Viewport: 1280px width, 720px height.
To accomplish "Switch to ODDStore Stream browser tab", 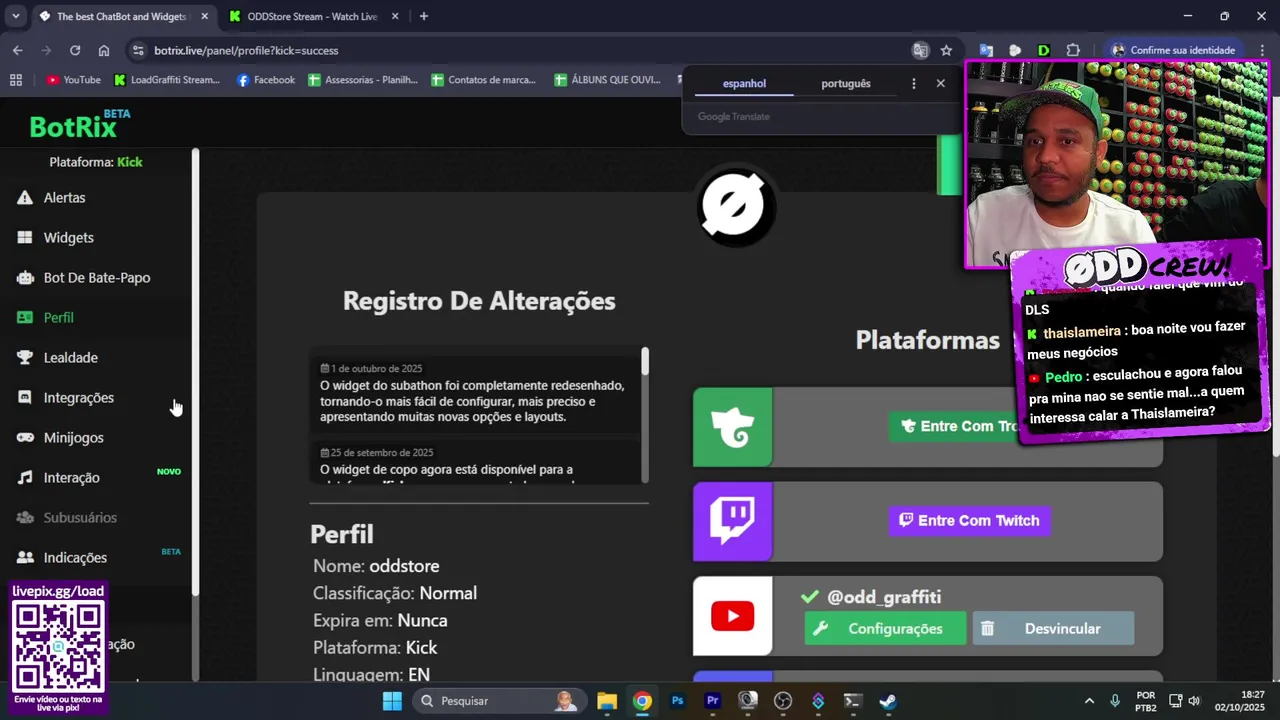I will click(x=312, y=16).
